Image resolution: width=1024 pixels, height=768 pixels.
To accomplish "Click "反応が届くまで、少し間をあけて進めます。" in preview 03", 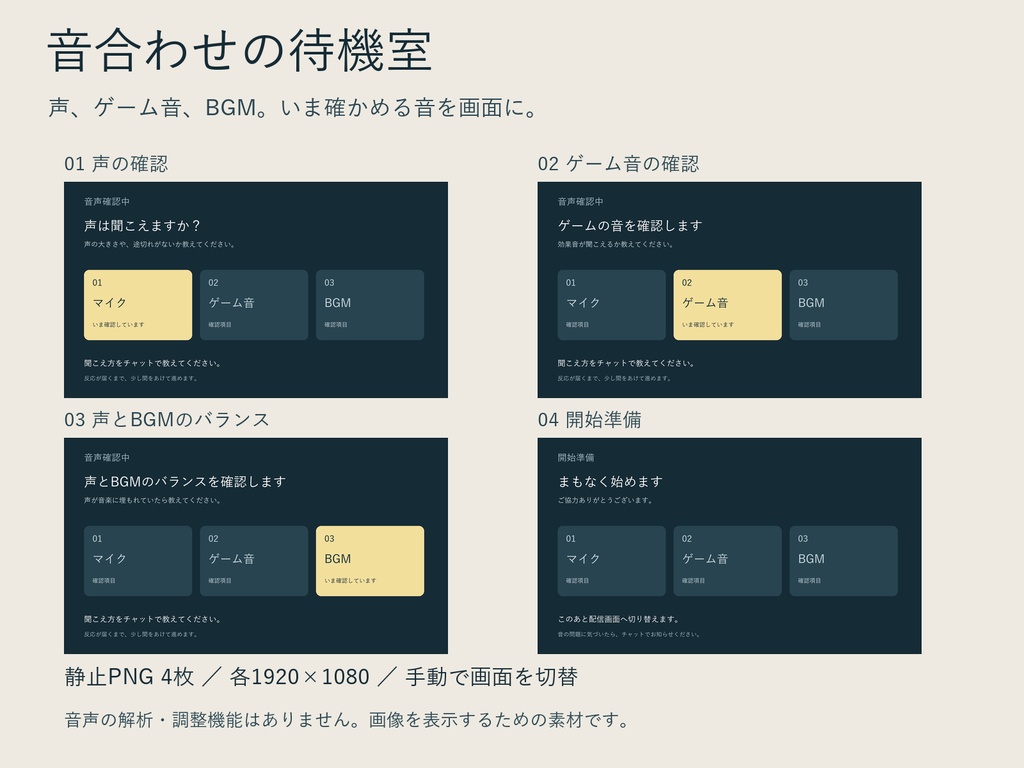I will click(x=141, y=634).
